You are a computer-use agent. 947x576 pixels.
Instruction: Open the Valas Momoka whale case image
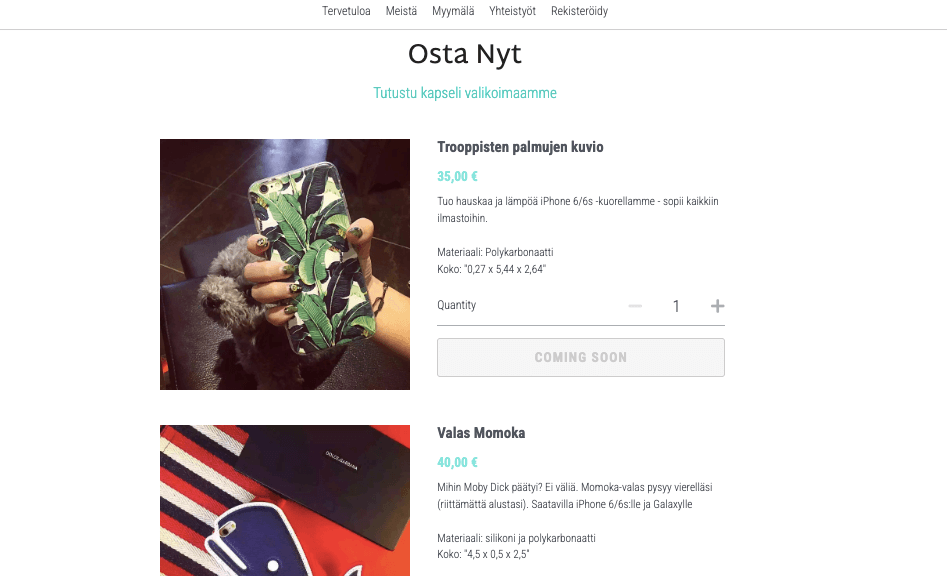(x=285, y=500)
